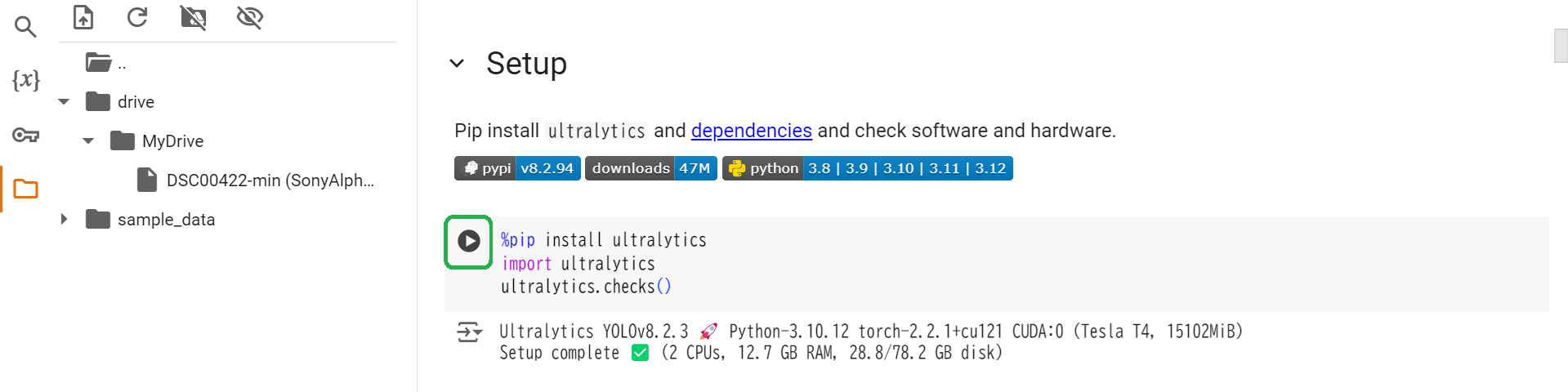The width and height of the screenshot is (1568, 392).
Task: Open the secrets key panel
Action: (25, 135)
